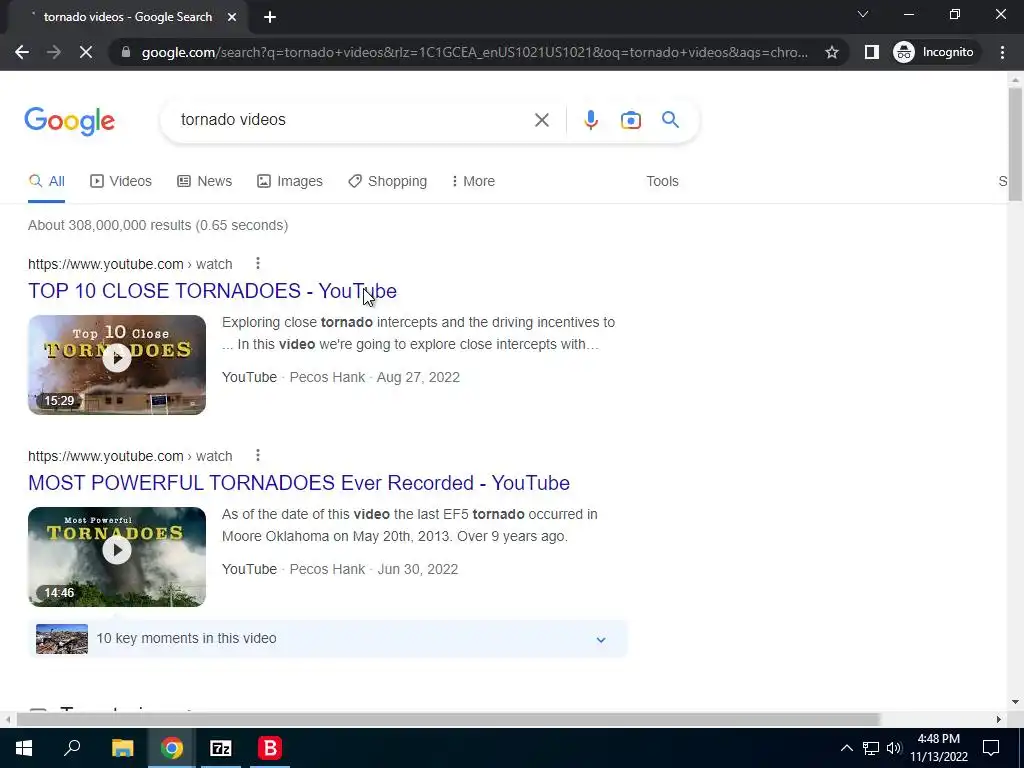
Task: Open options for MOST POWERFUL TORNADOES result
Action: [258, 455]
